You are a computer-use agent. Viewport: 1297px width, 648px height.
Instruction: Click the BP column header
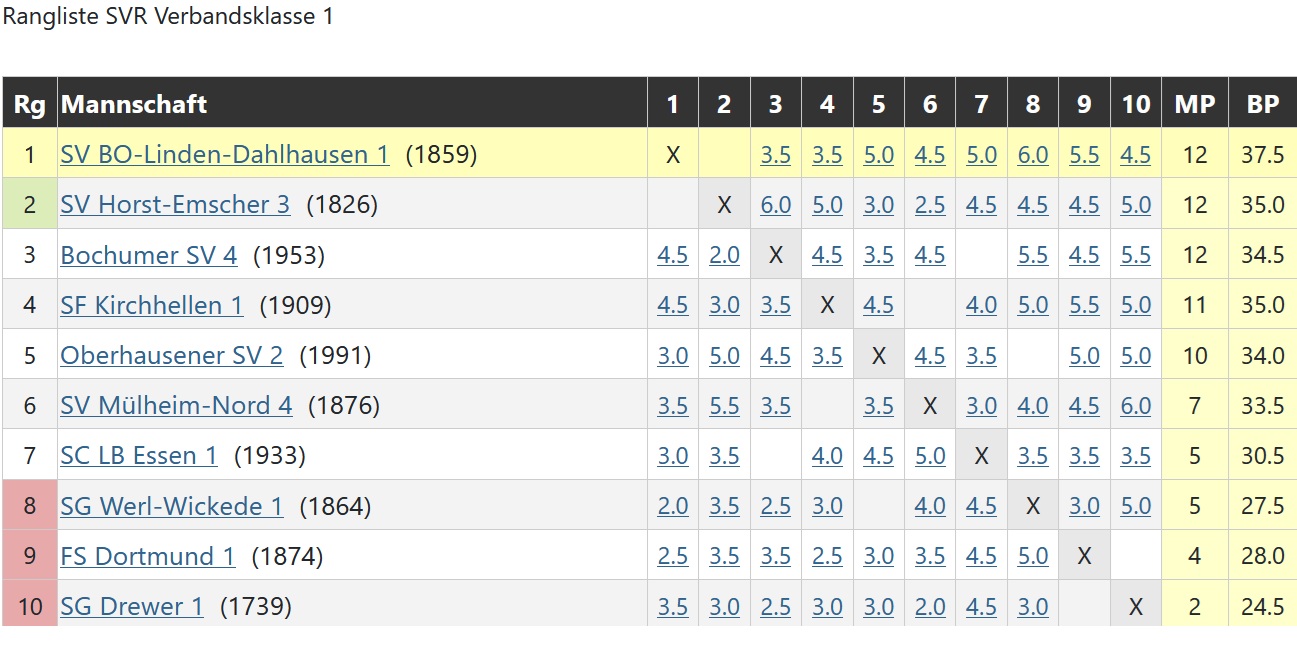click(1263, 104)
